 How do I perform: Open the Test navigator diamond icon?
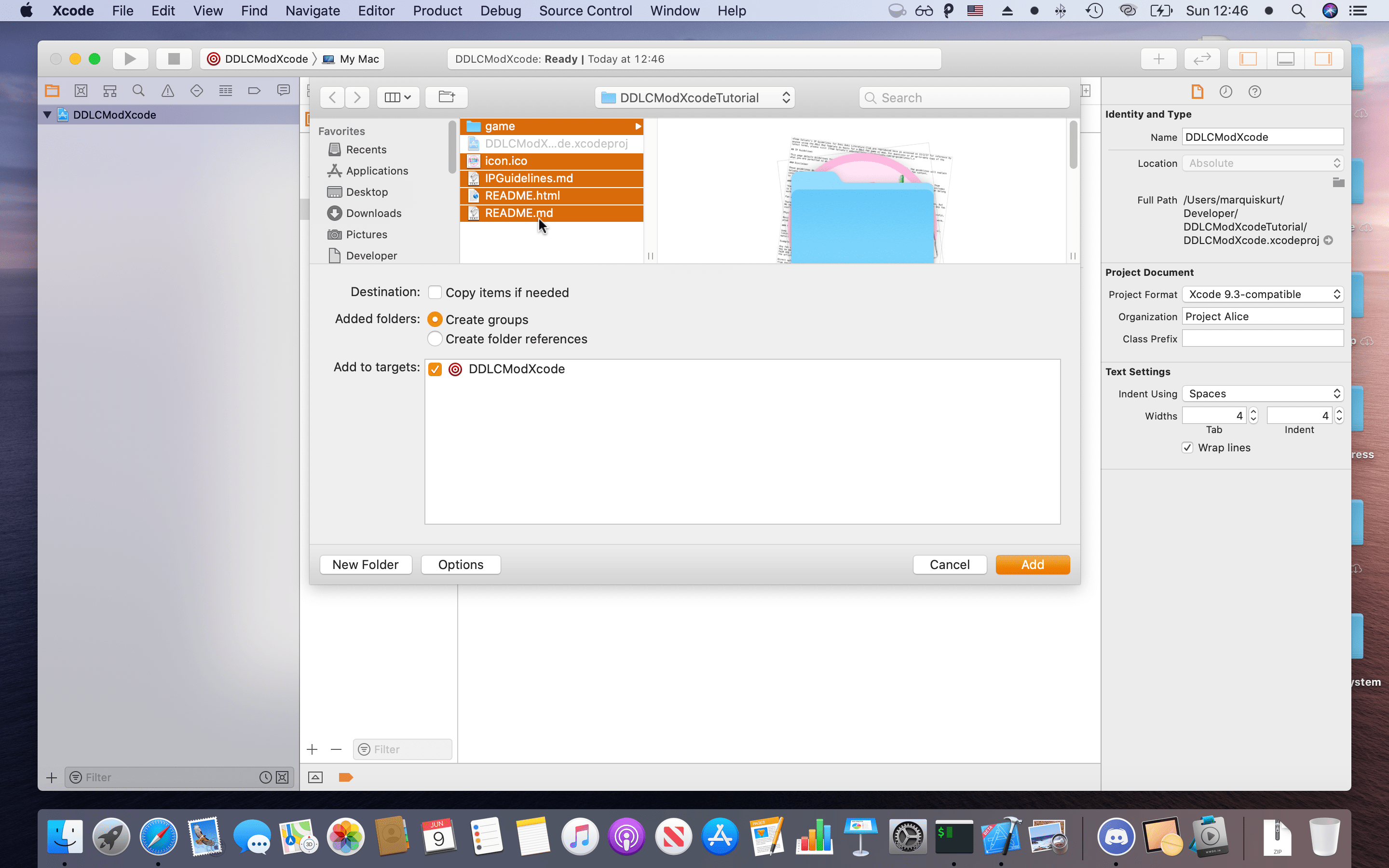[x=196, y=91]
